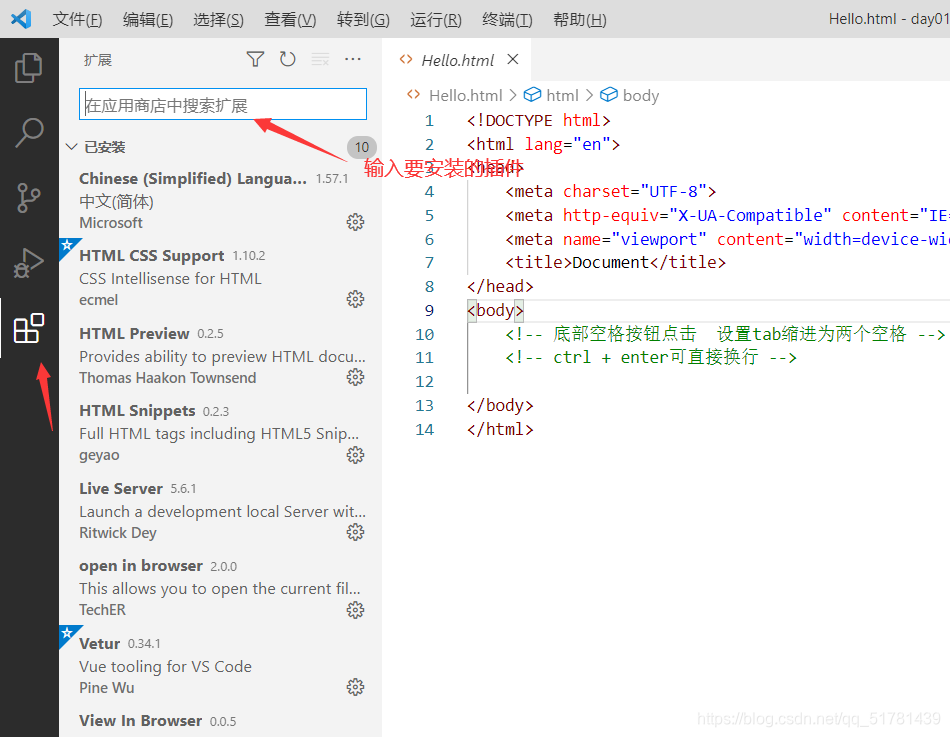Open 转到(G) menu
This screenshot has height=737, width=950.
click(x=363, y=19)
